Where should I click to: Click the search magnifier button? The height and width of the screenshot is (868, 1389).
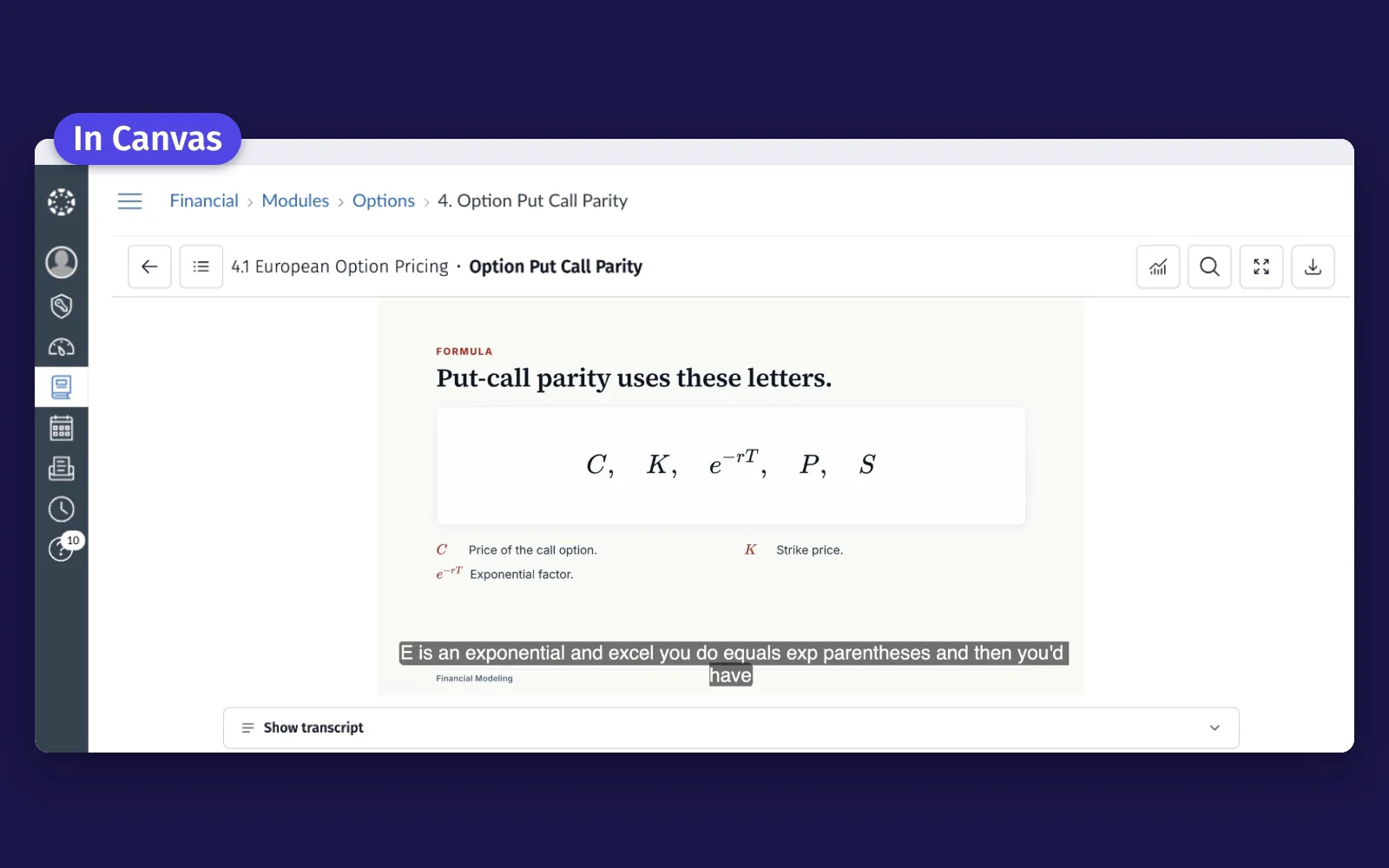[x=1209, y=266]
